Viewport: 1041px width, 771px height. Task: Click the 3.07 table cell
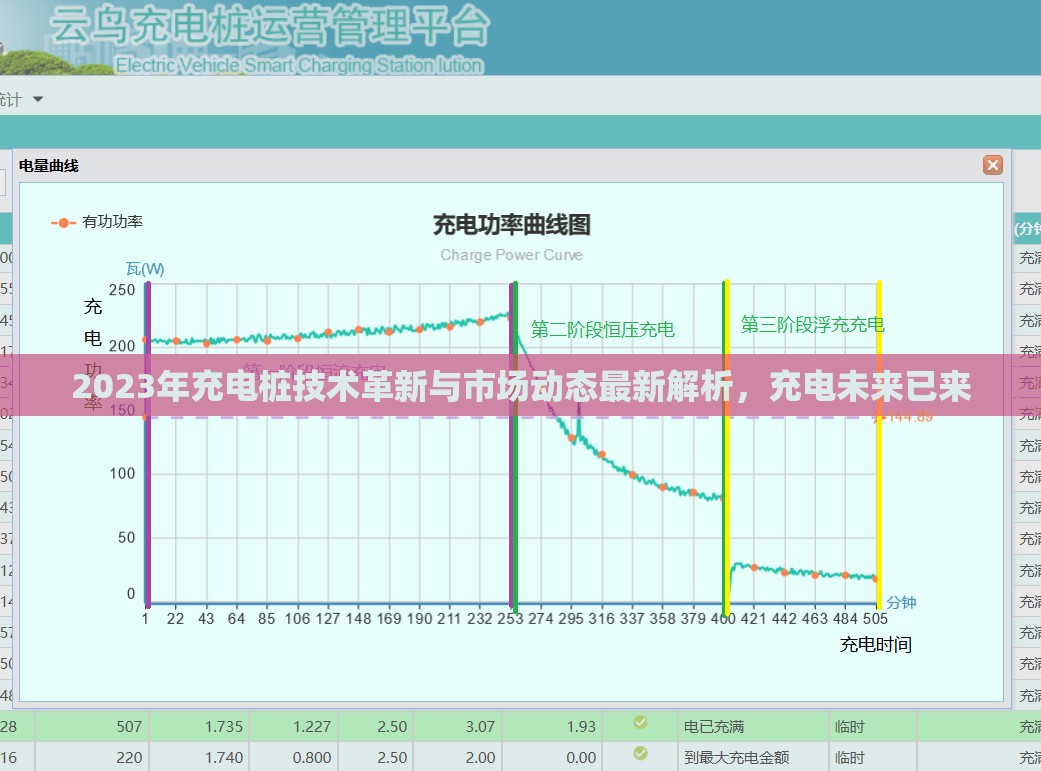pyautogui.click(x=480, y=727)
